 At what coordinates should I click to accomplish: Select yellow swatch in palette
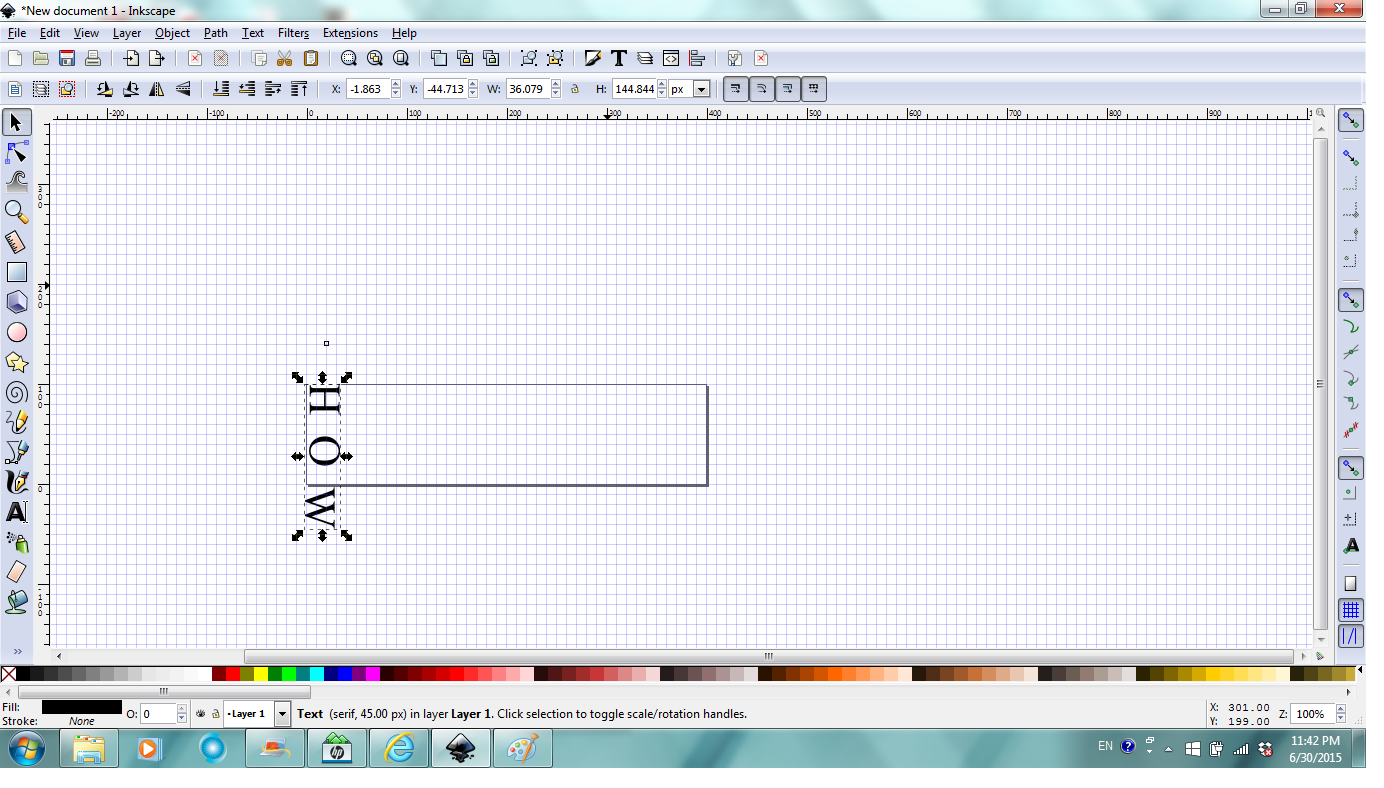pos(261,674)
